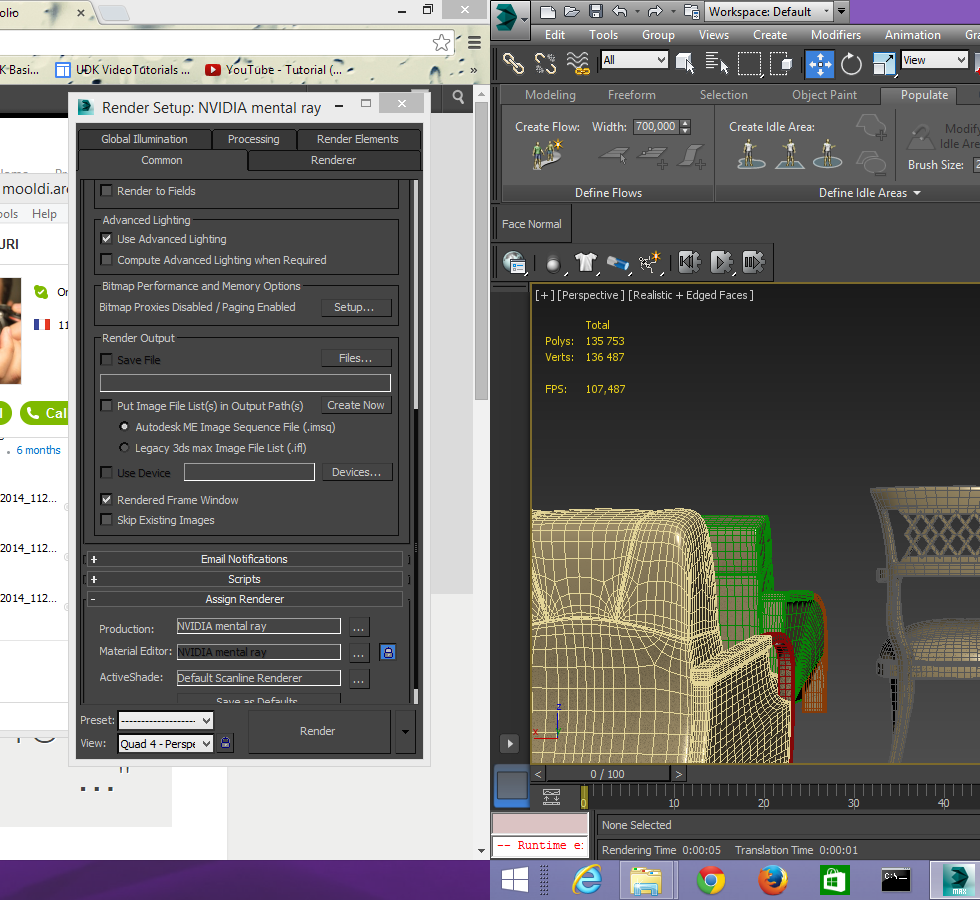This screenshot has height=900, width=980.
Task: Click the Production renderer ... button
Action: (359, 627)
